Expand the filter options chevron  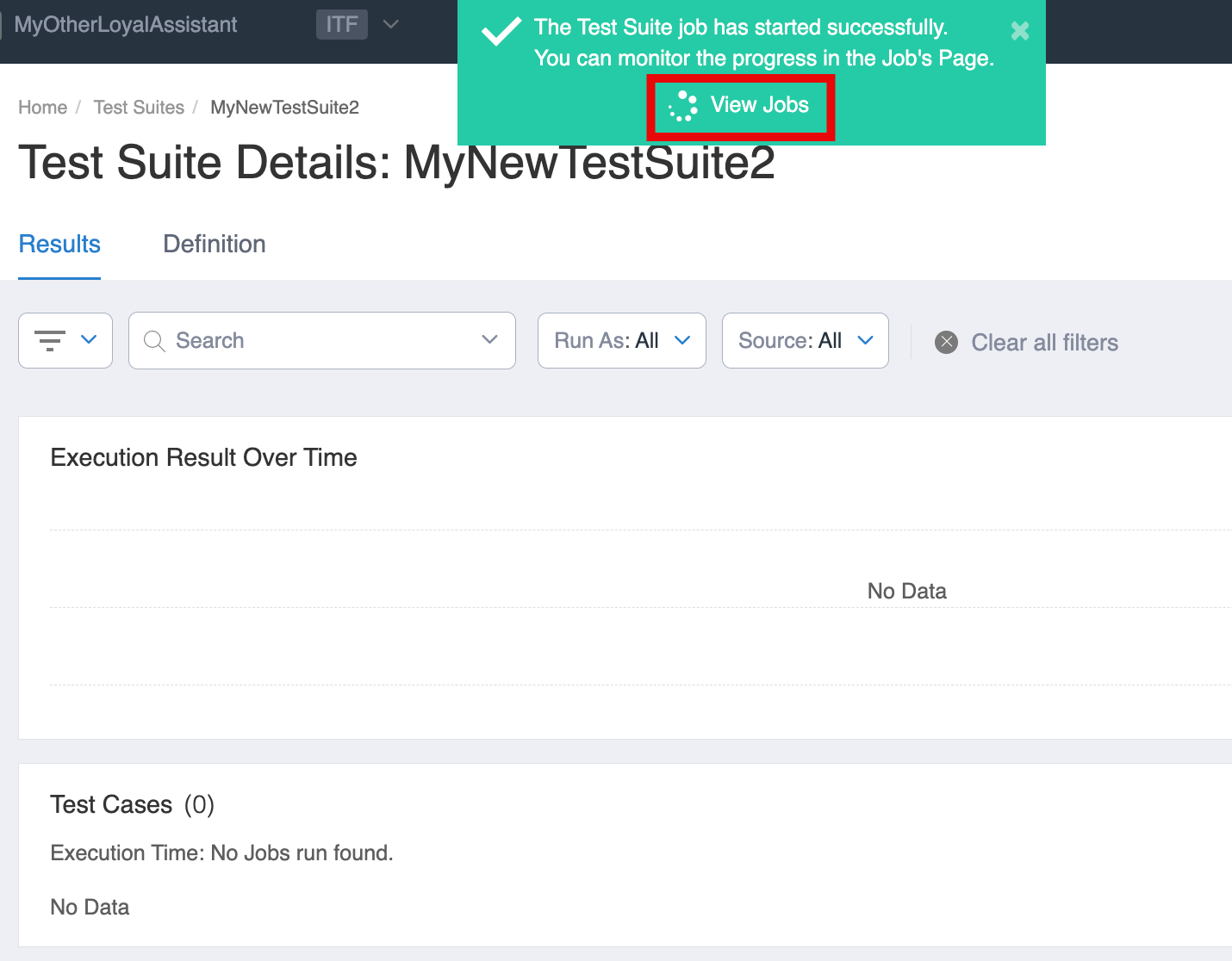click(89, 340)
